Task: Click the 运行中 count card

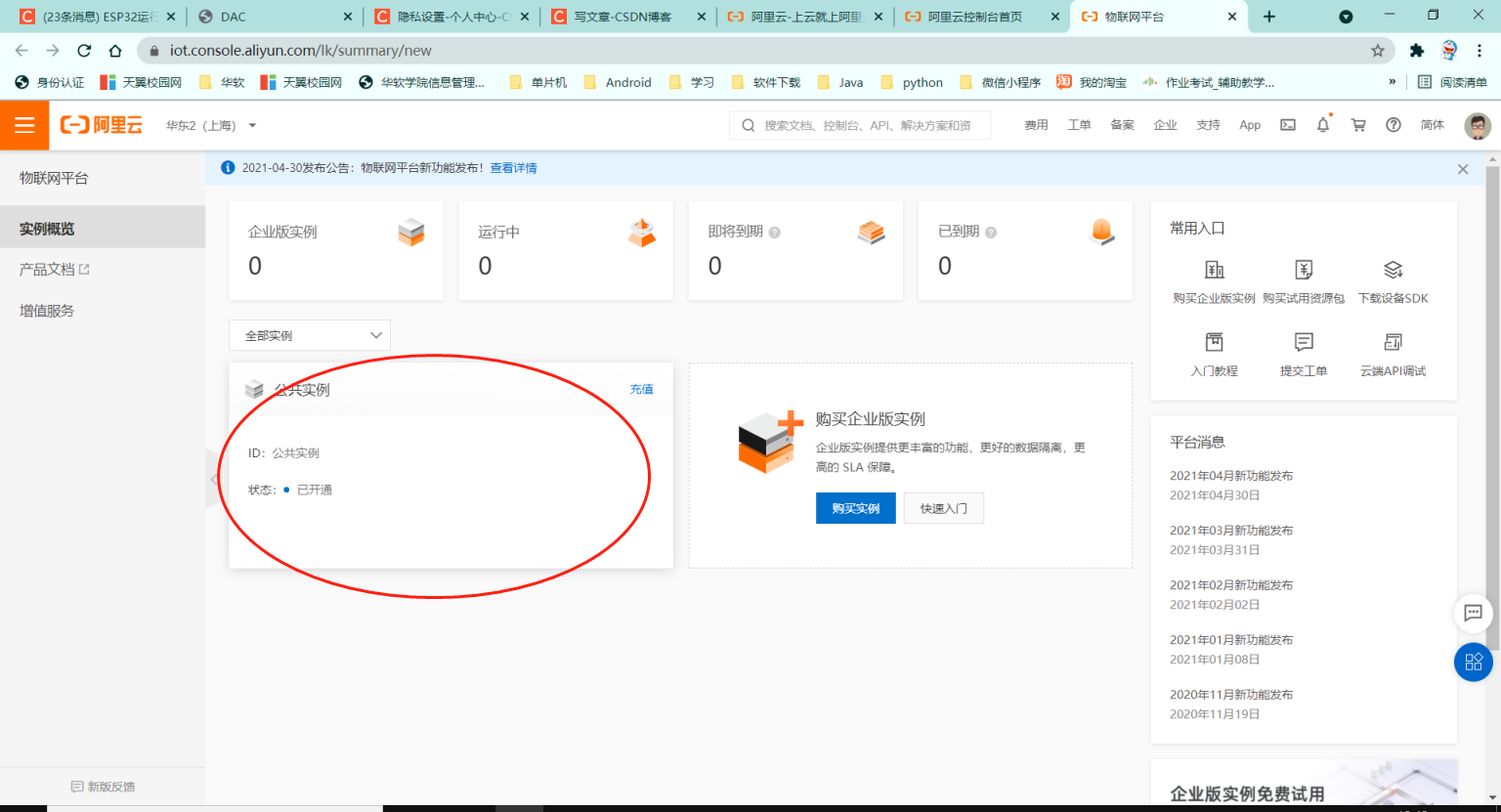Action: (566, 250)
